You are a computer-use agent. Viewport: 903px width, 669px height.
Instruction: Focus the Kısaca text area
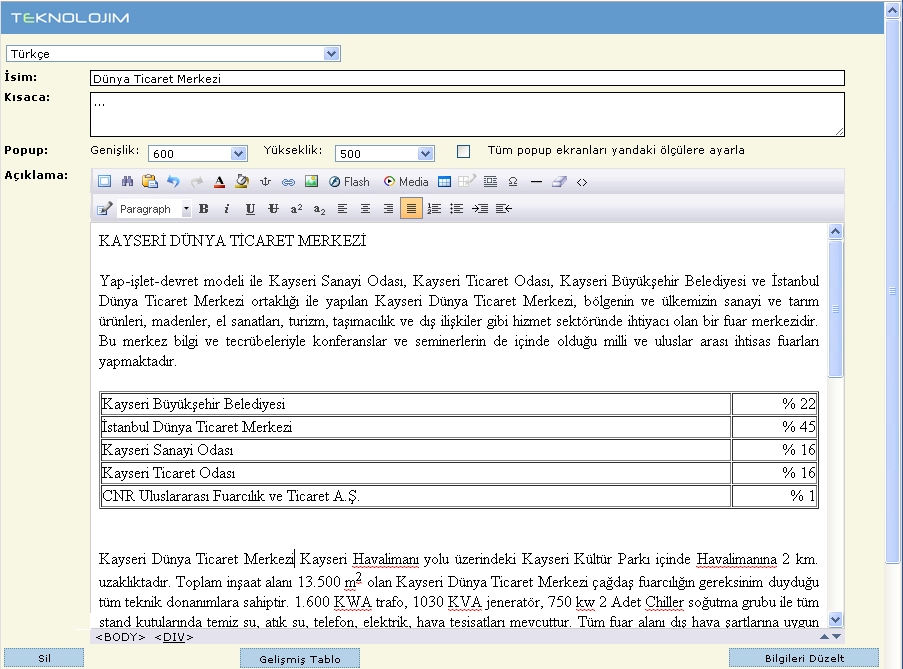pyautogui.click(x=467, y=114)
